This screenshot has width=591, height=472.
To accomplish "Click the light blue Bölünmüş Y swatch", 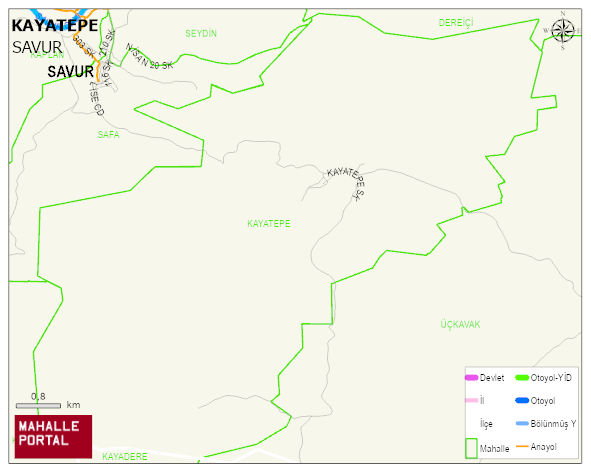I will pyautogui.click(x=522, y=423).
